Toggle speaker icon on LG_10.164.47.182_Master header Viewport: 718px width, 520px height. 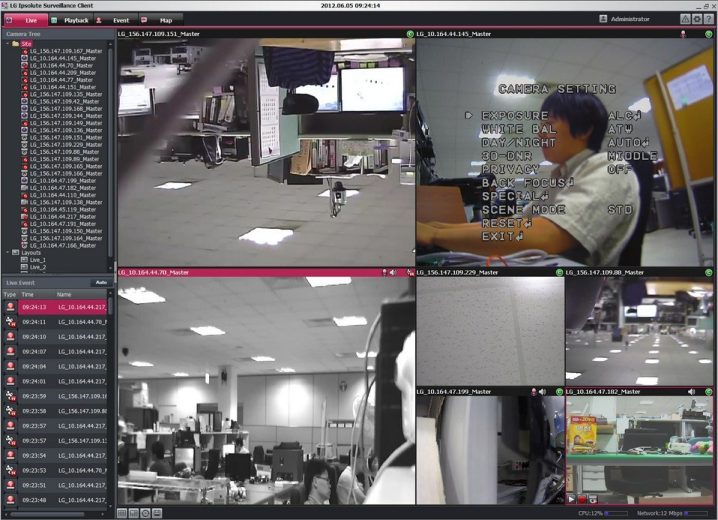[x=693, y=392]
